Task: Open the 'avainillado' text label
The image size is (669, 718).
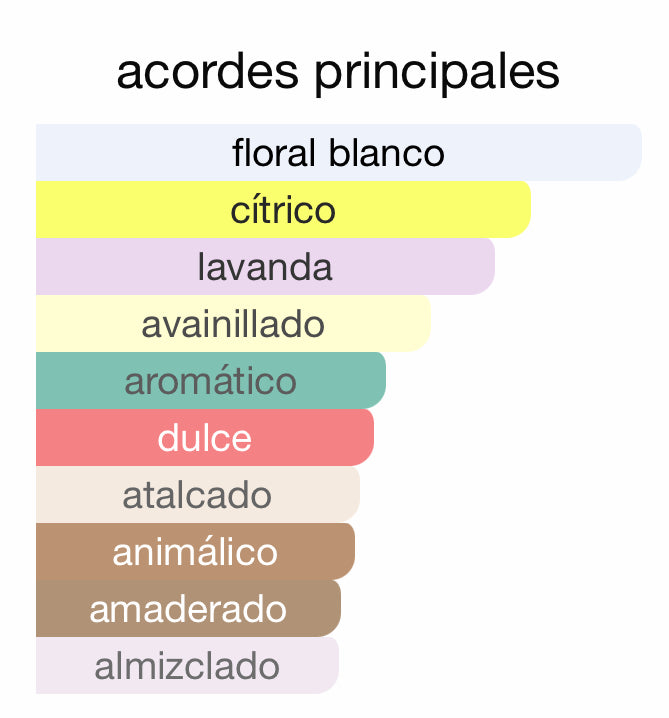Action: 233,324
